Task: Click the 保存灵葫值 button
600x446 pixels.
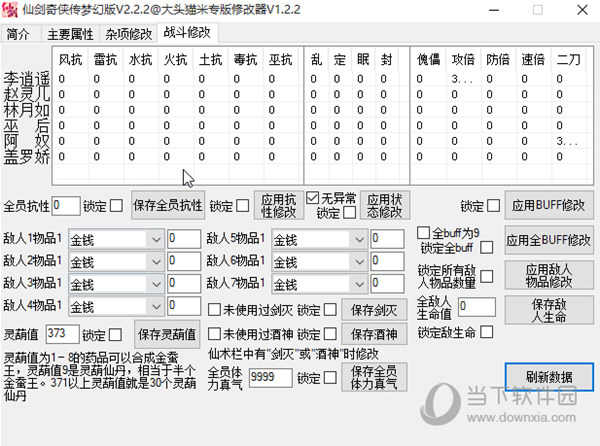Action: 167,334
